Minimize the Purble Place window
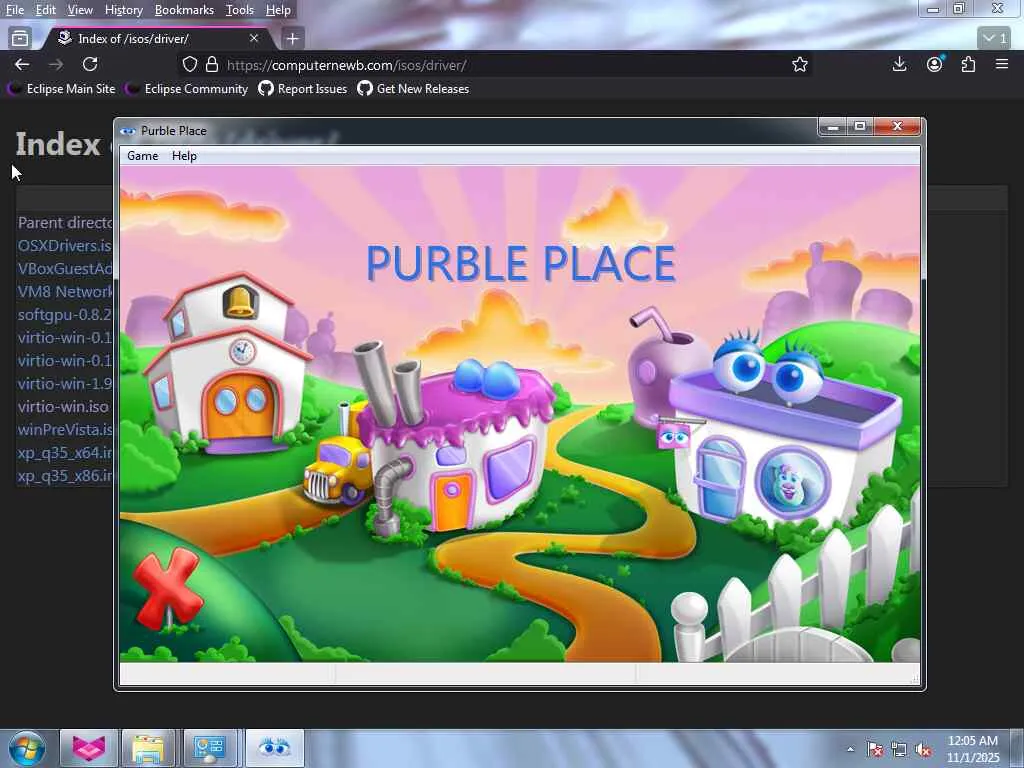This screenshot has width=1024, height=768. pos(833,127)
